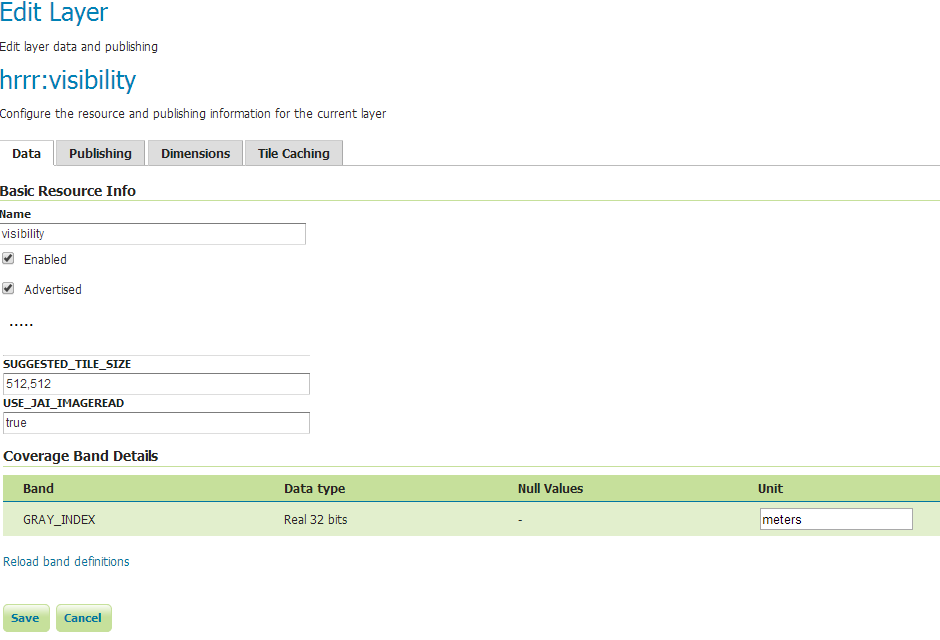Click the Unit column header
Screen dimensions: 940x640
pyautogui.click(x=770, y=488)
